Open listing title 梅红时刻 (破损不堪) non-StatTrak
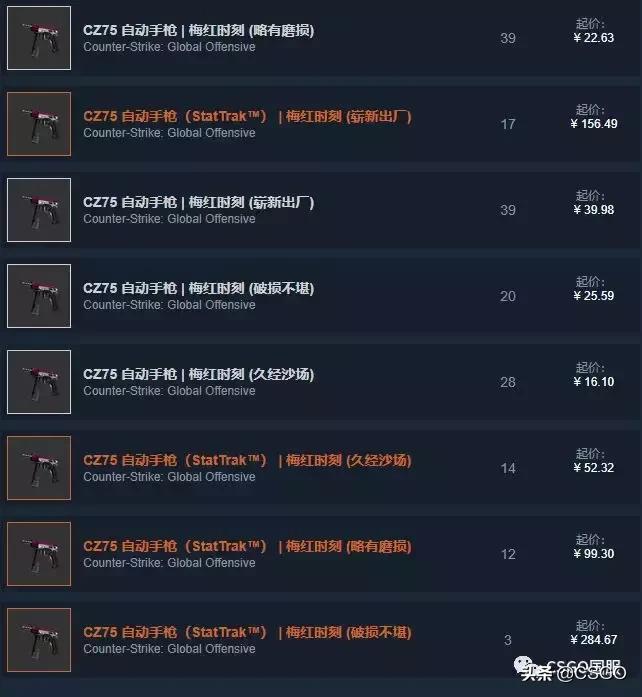642x697 pixels. (199, 288)
